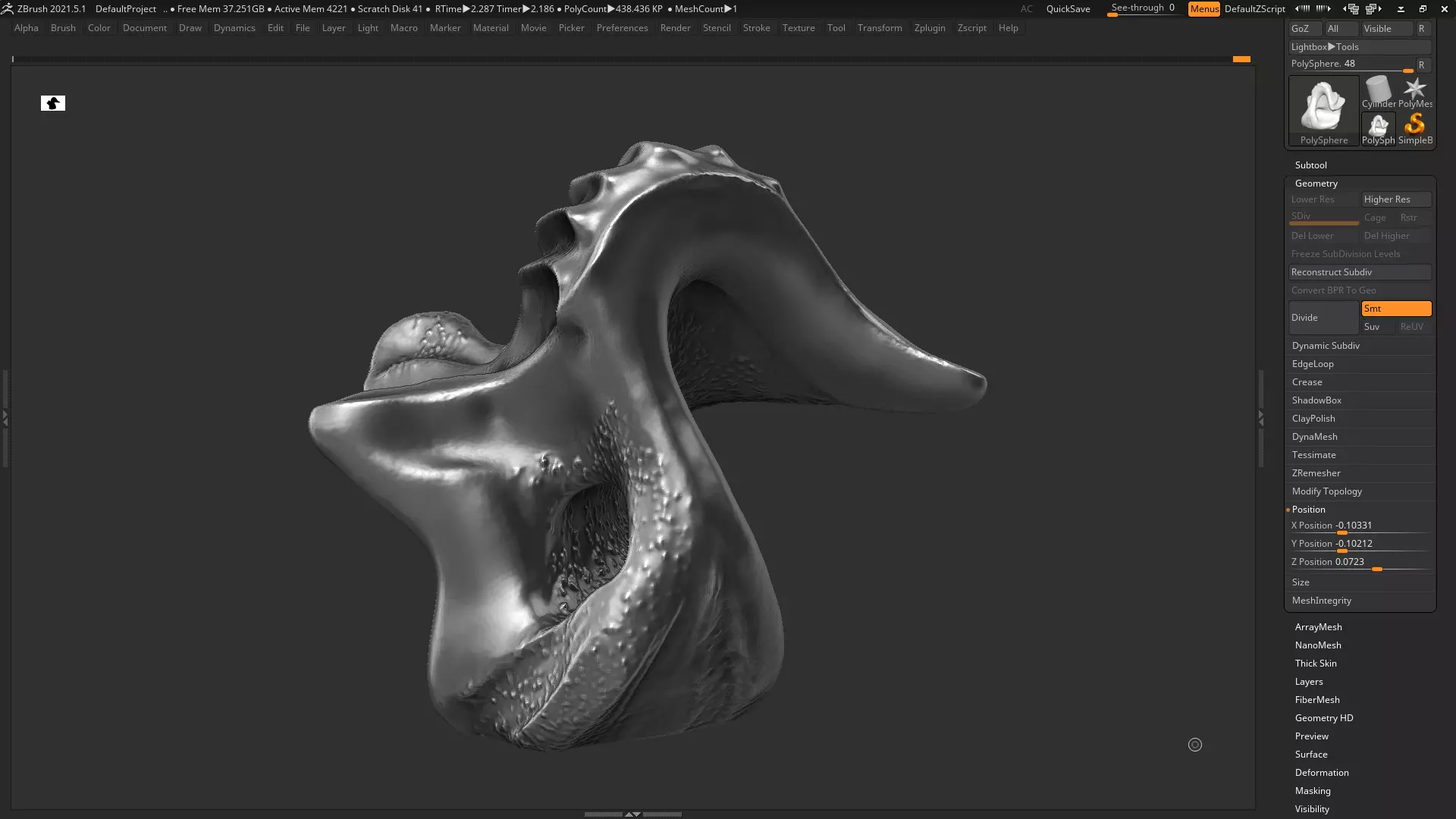Click the previous UI colors icon
The width and height of the screenshot is (1456, 819).
coord(1302,8)
